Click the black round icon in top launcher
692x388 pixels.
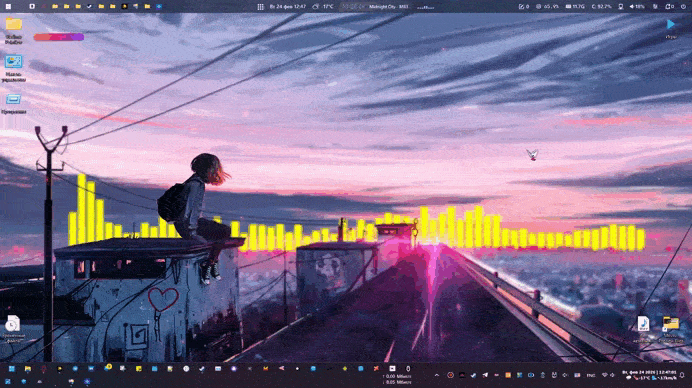coord(124,7)
